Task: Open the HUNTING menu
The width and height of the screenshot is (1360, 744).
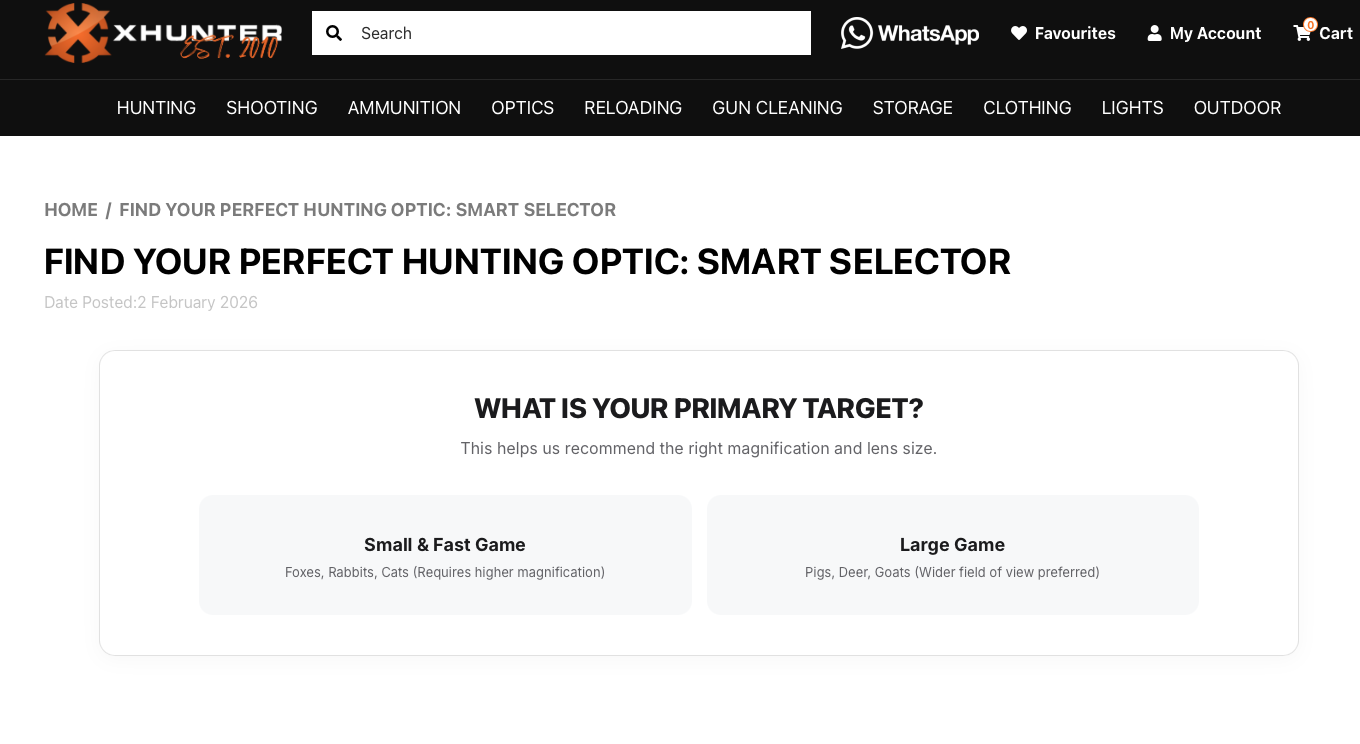Action: click(156, 107)
